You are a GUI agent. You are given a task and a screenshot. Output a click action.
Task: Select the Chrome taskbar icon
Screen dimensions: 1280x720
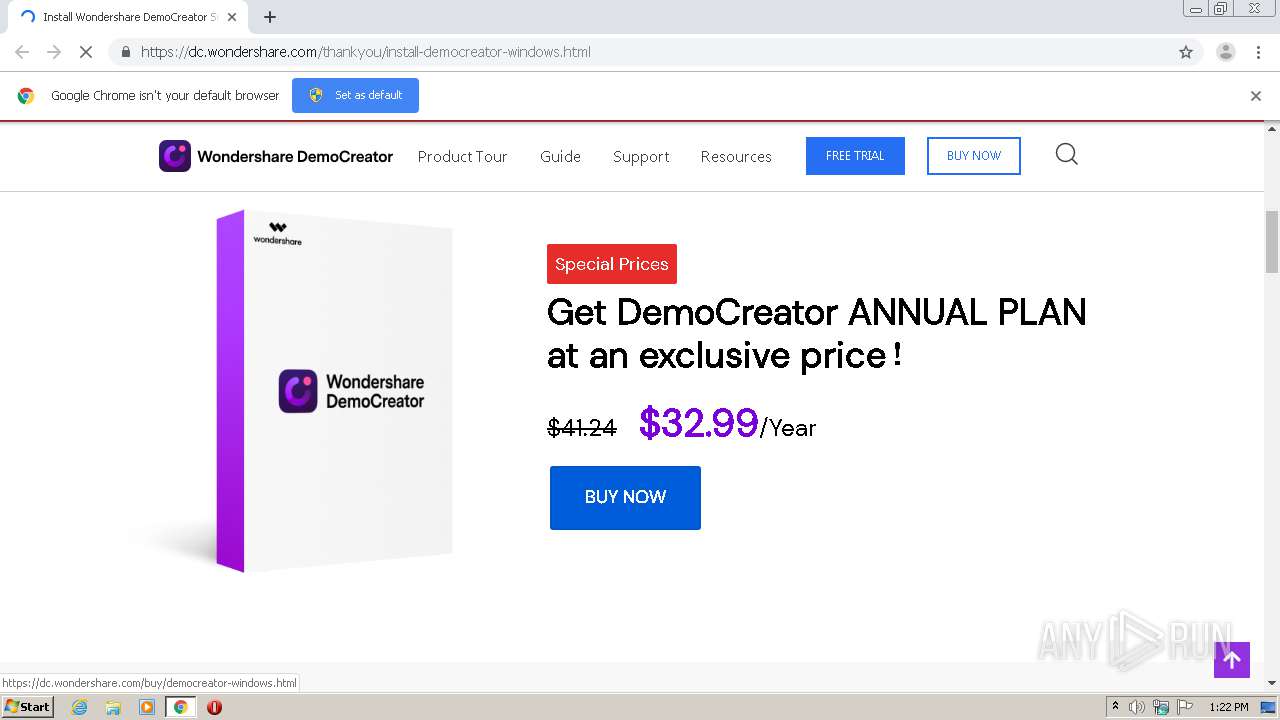[x=180, y=707]
